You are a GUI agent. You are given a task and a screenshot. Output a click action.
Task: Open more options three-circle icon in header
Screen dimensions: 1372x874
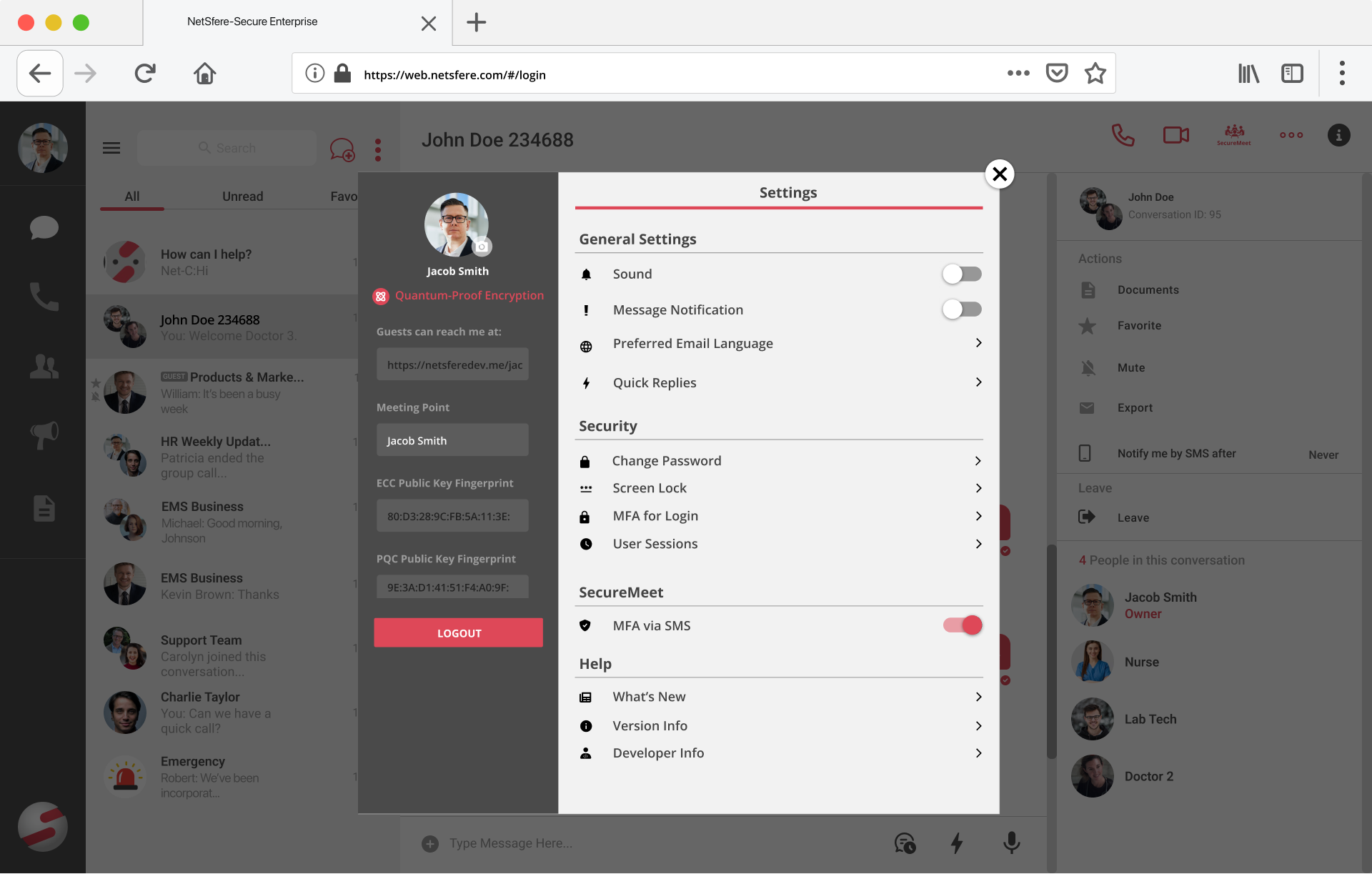coord(1291,134)
